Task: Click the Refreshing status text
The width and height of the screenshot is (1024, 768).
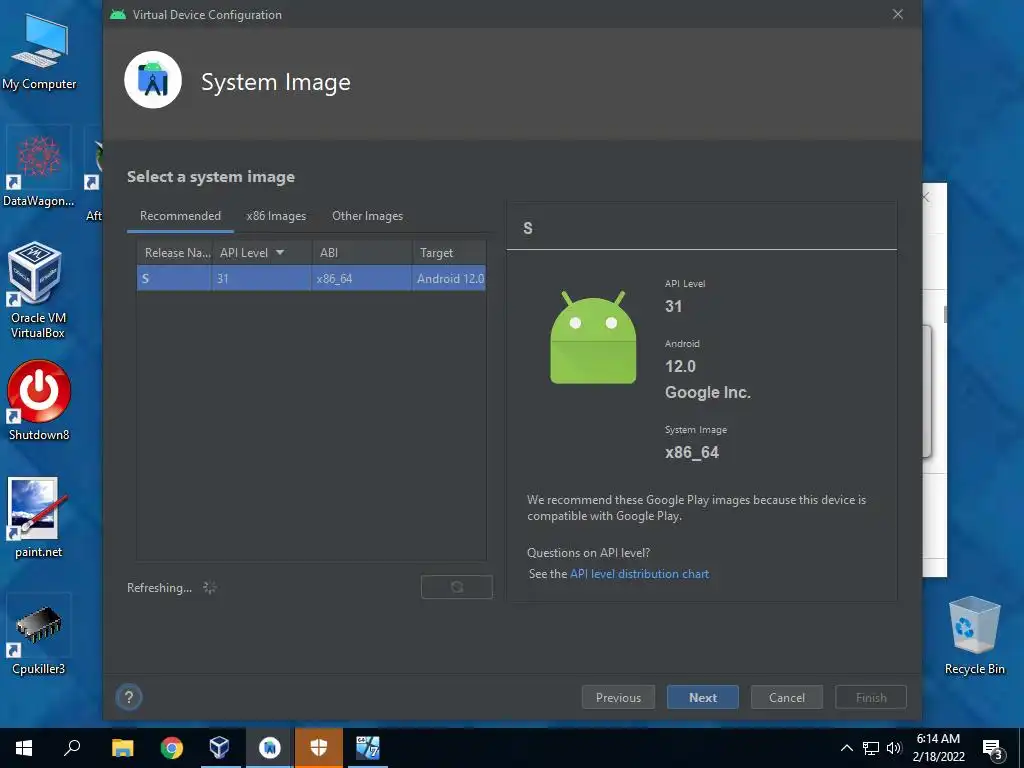Action: click(x=159, y=588)
